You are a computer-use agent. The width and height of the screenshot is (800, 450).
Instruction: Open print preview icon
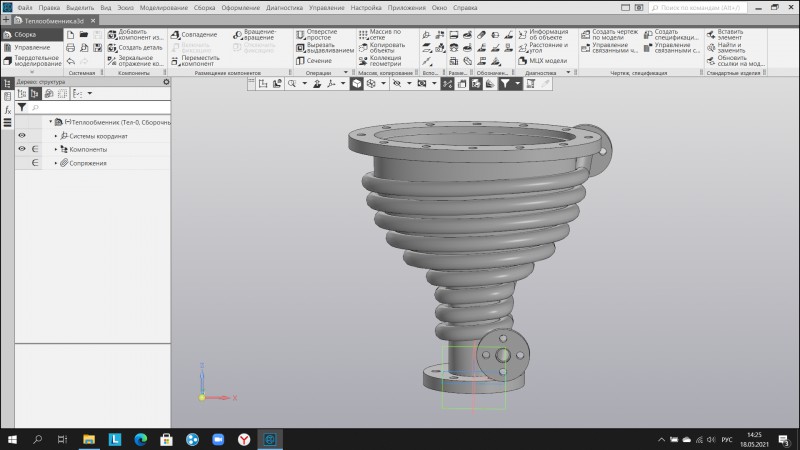[84, 48]
